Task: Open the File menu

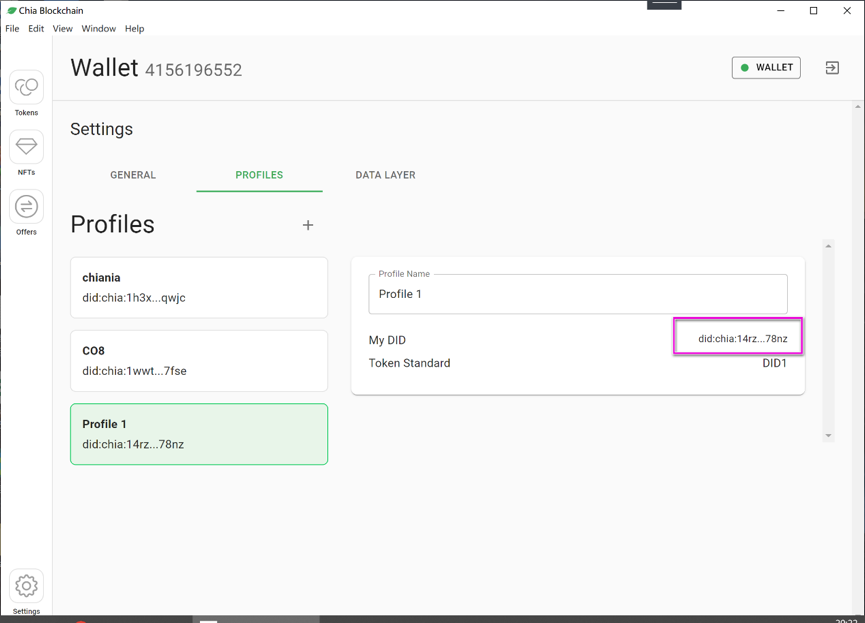Action: tap(12, 29)
